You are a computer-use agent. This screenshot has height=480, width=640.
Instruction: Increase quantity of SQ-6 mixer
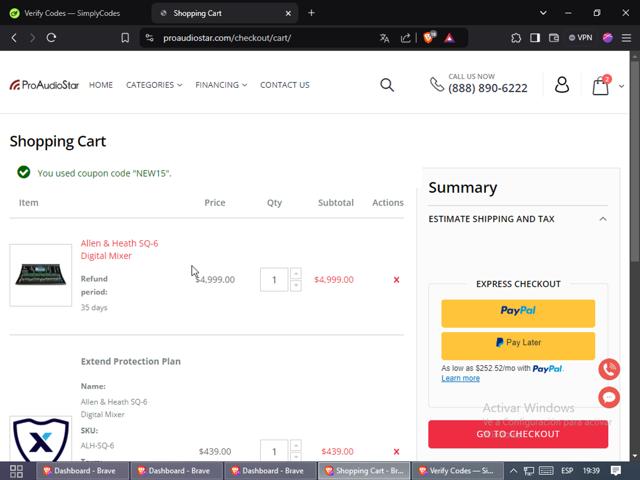pos(296,273)
